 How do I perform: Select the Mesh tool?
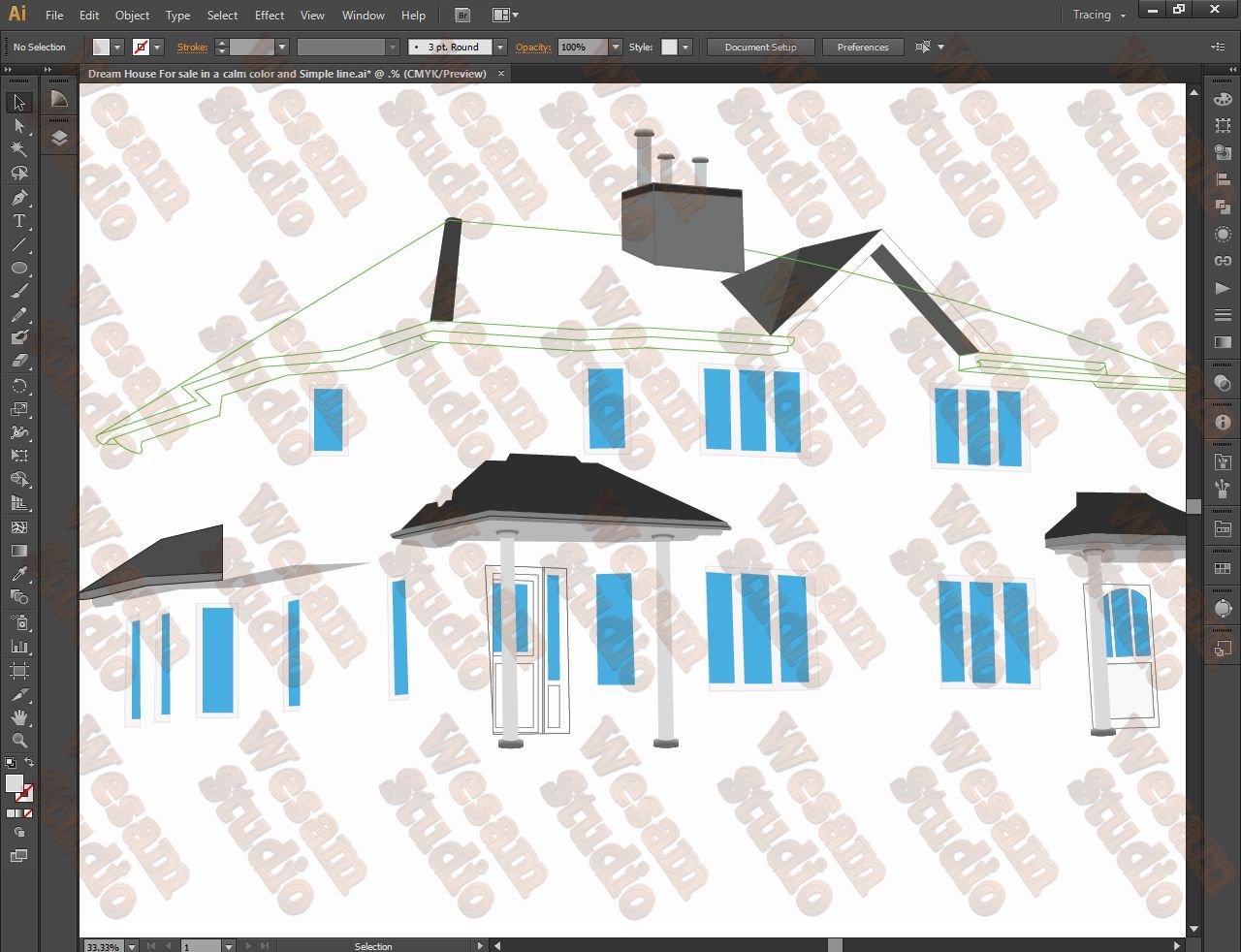pyautogui.click(x=19, y=527)
